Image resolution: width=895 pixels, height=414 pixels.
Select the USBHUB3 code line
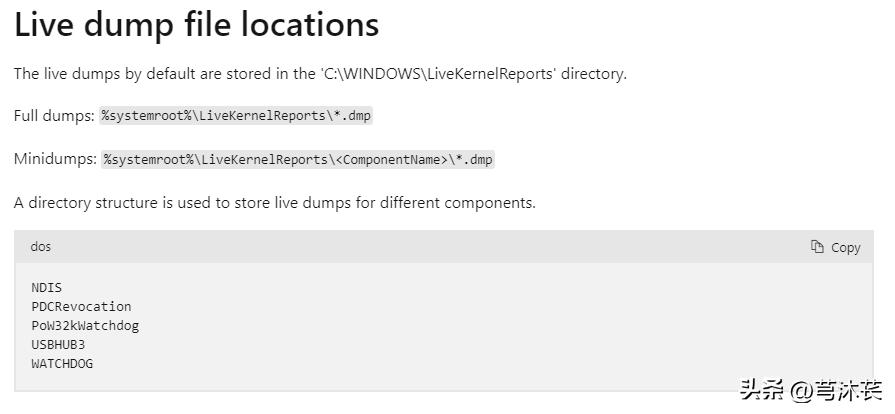click(58, 344)
